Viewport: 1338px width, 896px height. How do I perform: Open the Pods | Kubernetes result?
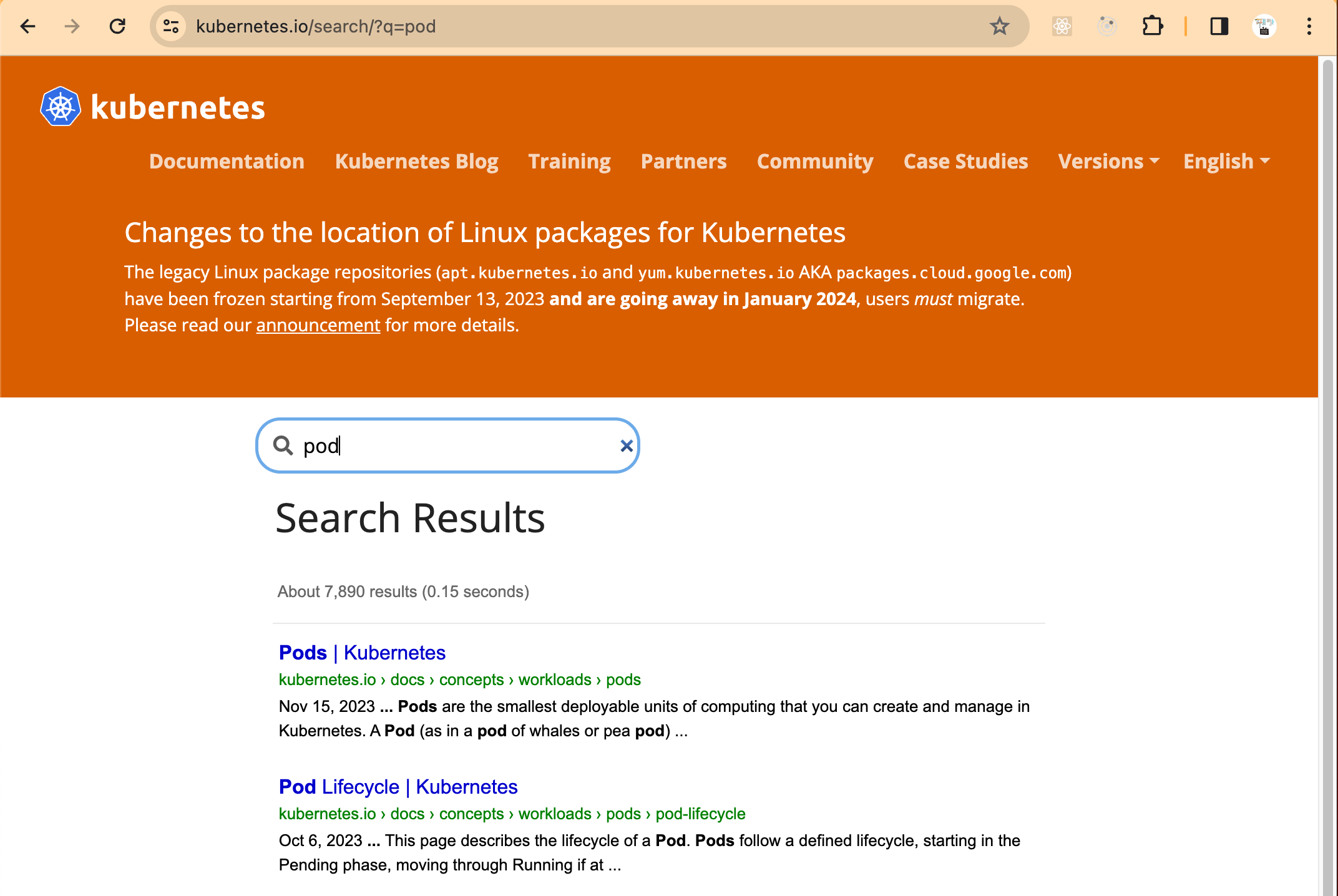coord(362,653)
